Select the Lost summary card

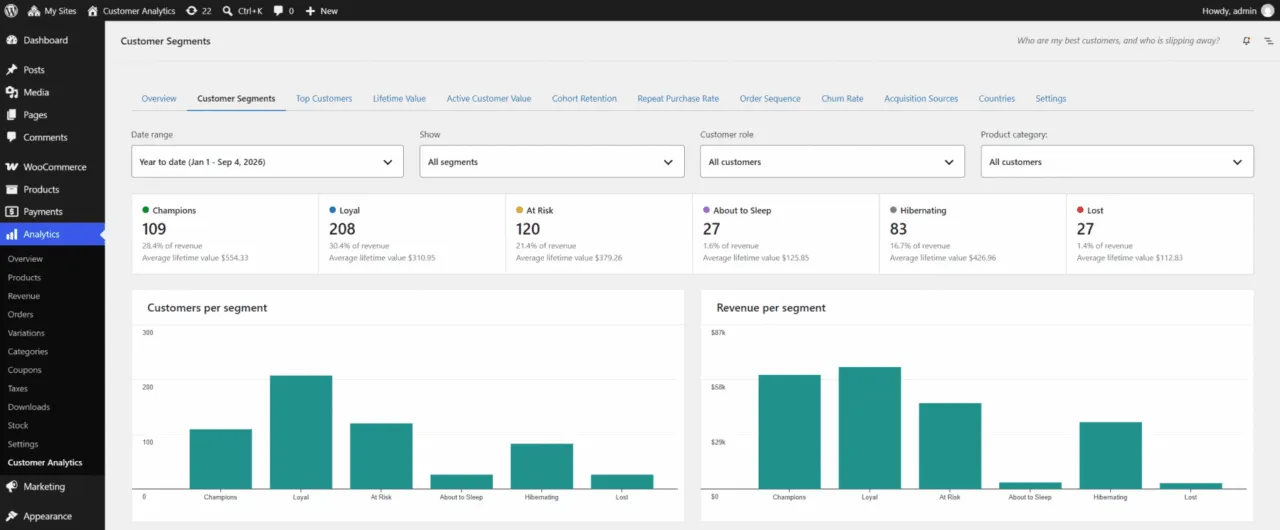pos(1160,234)
